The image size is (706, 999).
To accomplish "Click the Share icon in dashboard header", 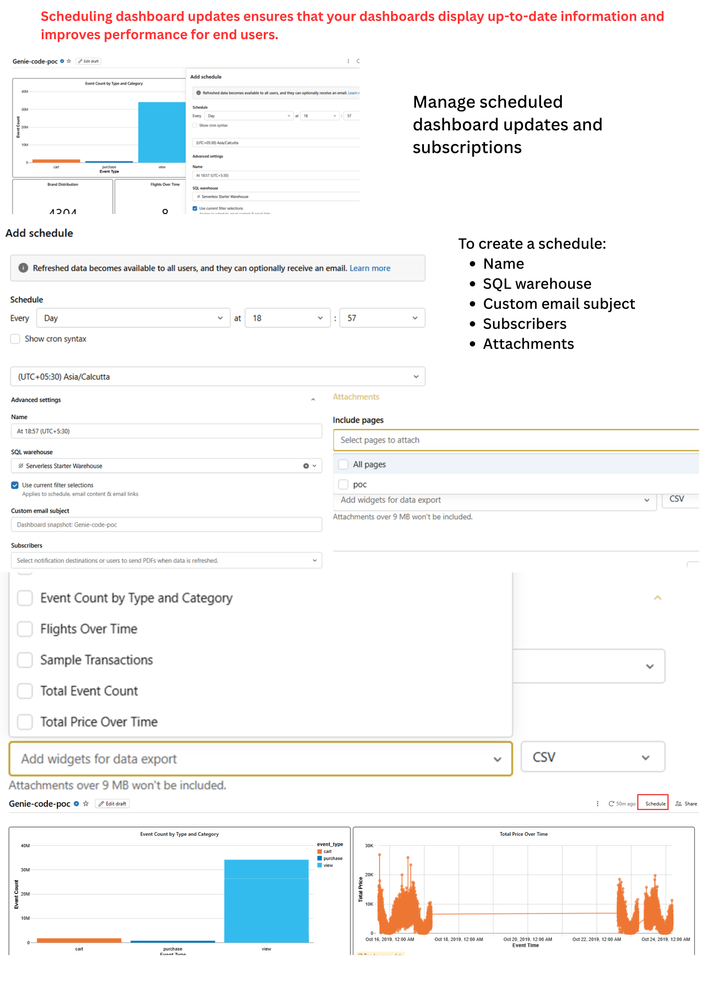I will tap(679, 804).
